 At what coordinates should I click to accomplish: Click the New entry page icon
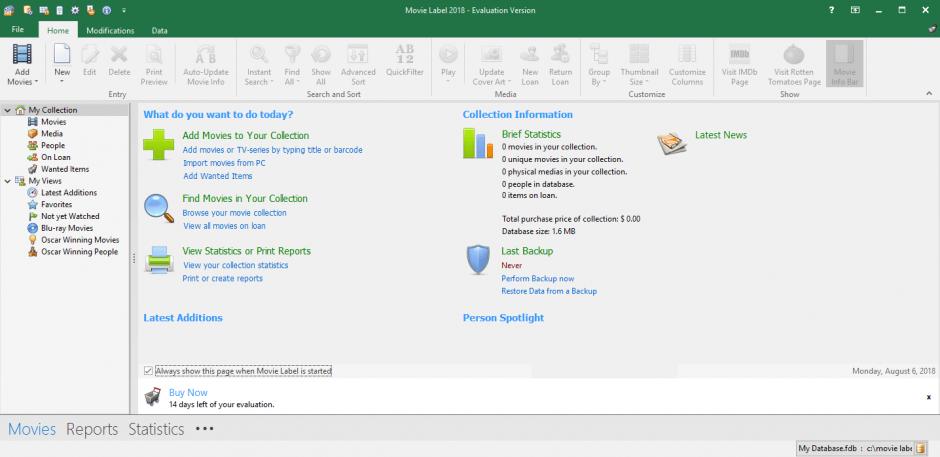click(62, 54)
